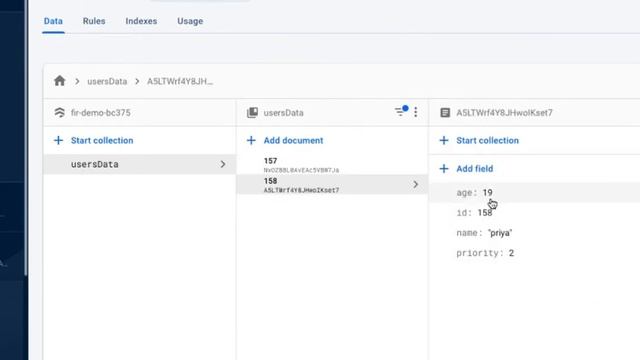Click the A5LTWrf4Y8JHwolKset7 document panel header
640x360 pixels.
point(504,113)
